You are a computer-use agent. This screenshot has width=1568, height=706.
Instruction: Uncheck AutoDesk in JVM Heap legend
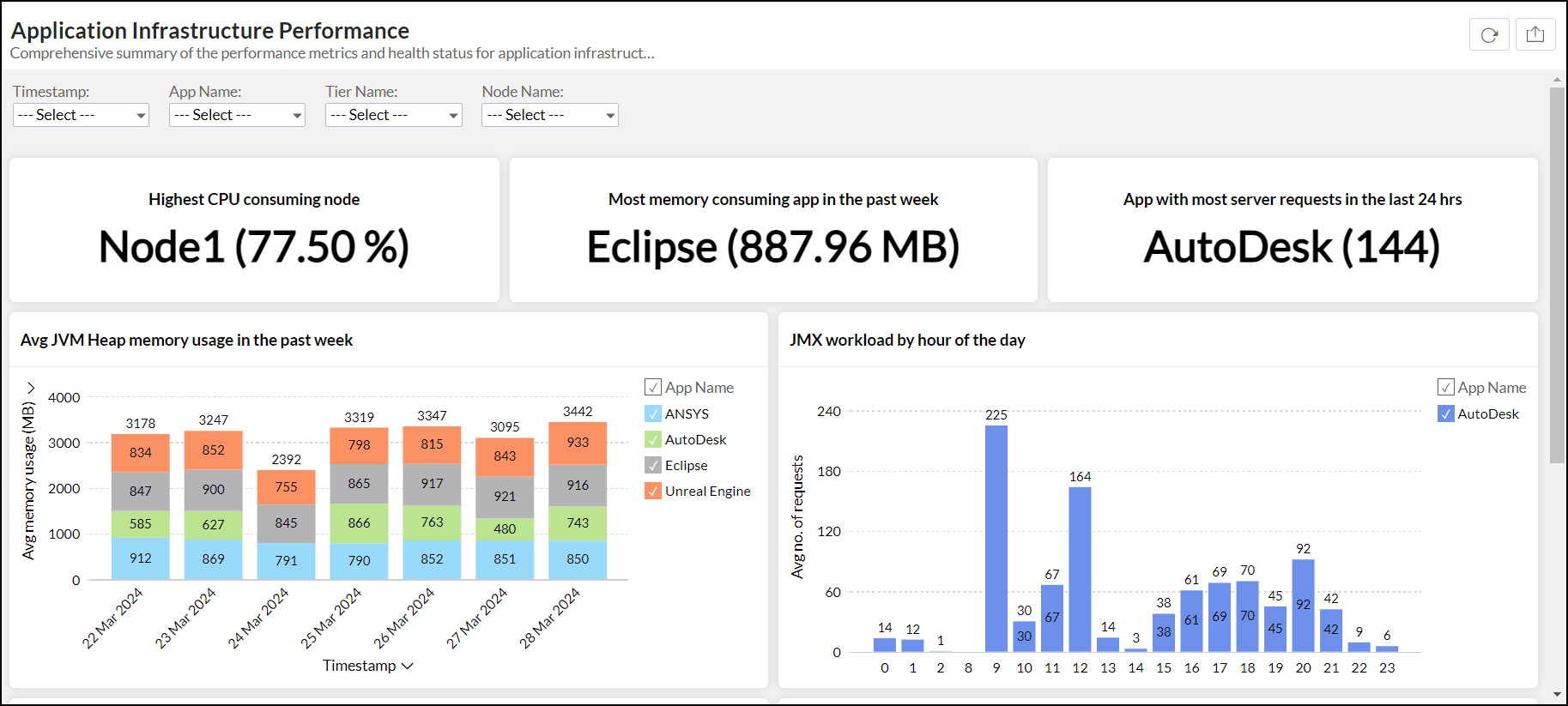point(653,439)
